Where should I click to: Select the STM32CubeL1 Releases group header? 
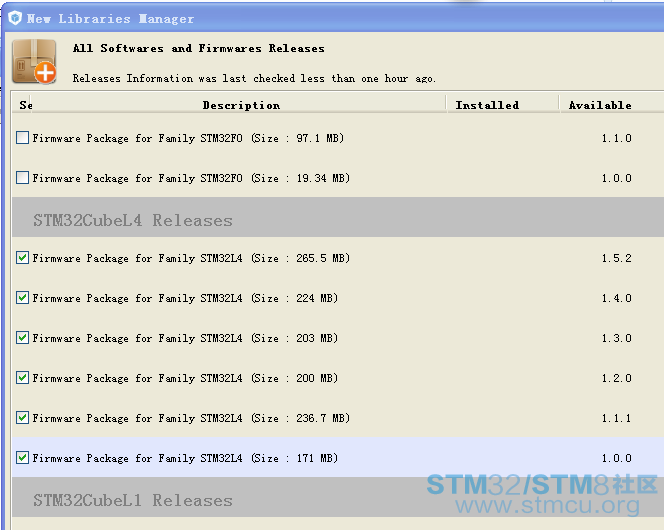click(338, 497)
